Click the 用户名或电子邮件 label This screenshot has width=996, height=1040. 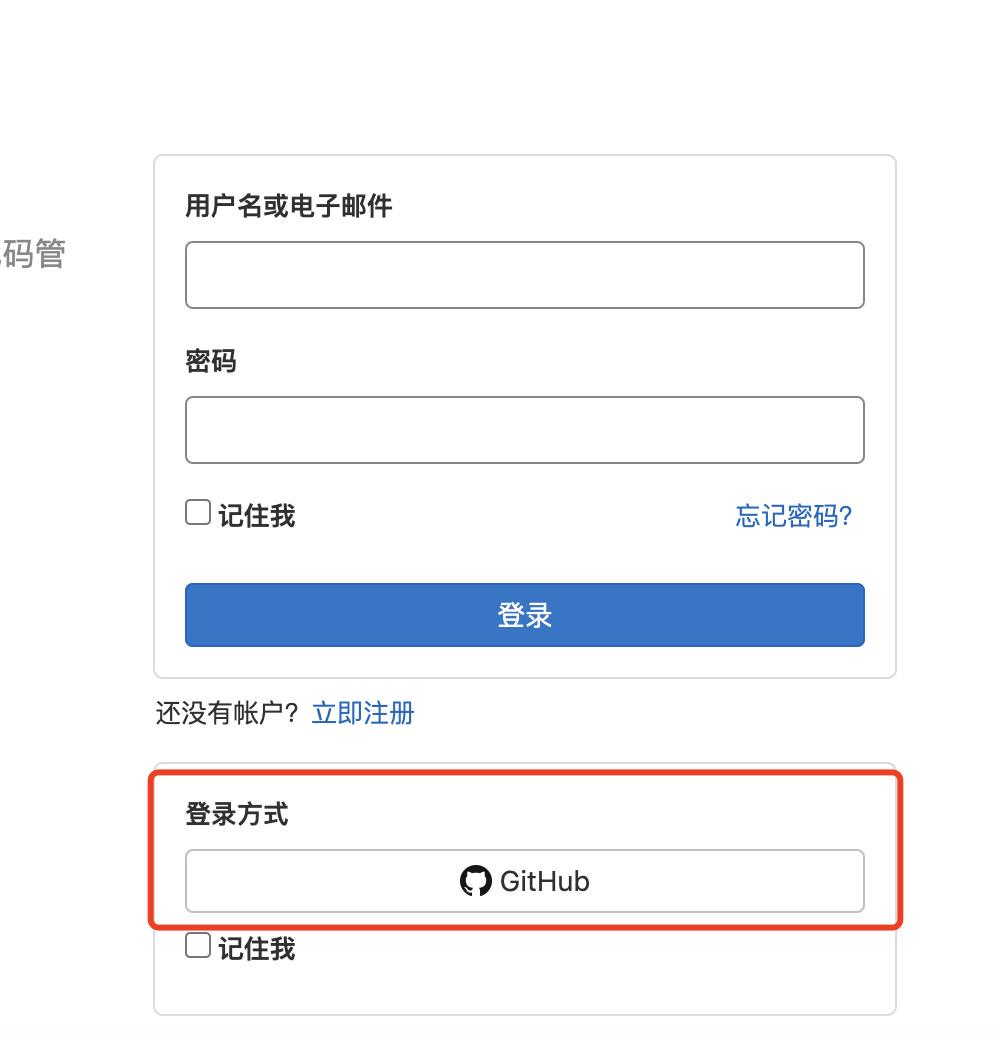[x=287, y=206]
